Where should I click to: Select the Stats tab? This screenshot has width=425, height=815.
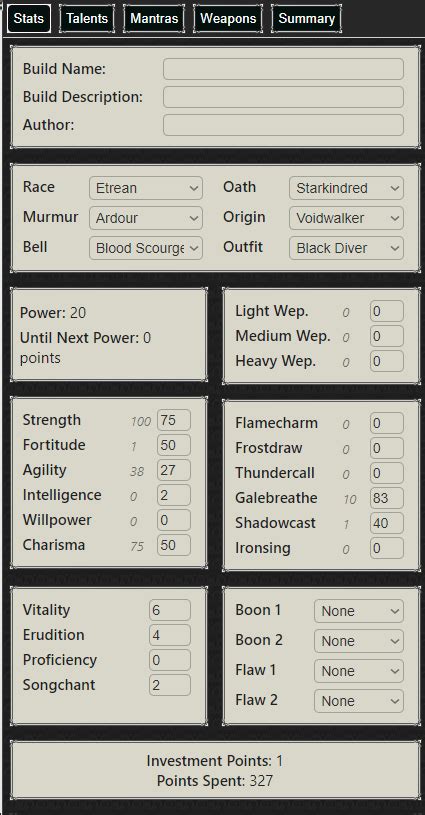point(29,19)
